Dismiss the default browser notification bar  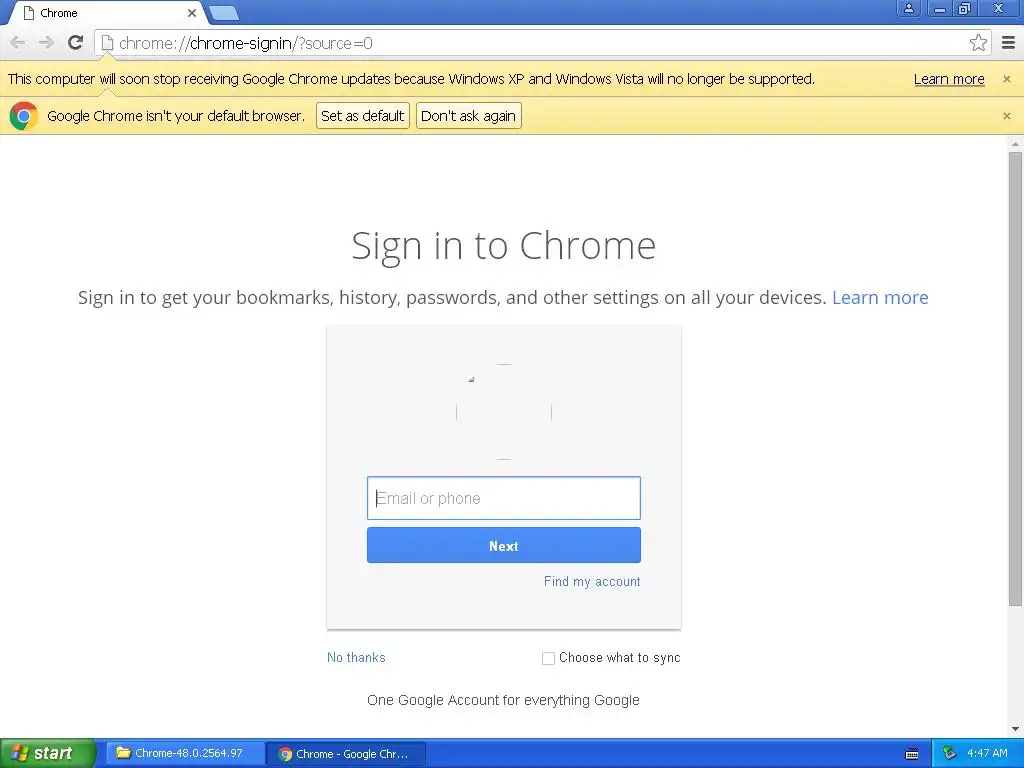[x=1006, y=116]
